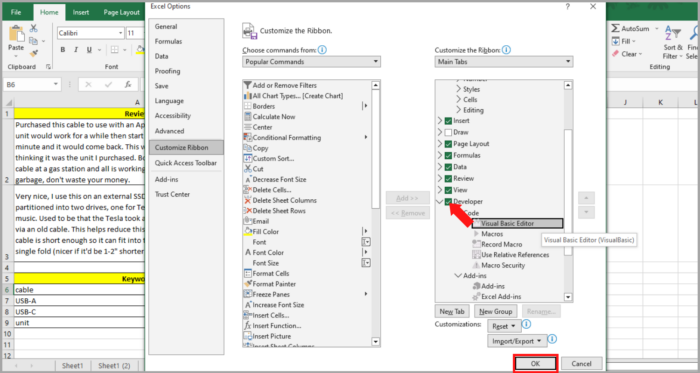Uncheck the Insert tab checkbox
Viewport: 700px width, 373px height.
(x=448, y=120)
